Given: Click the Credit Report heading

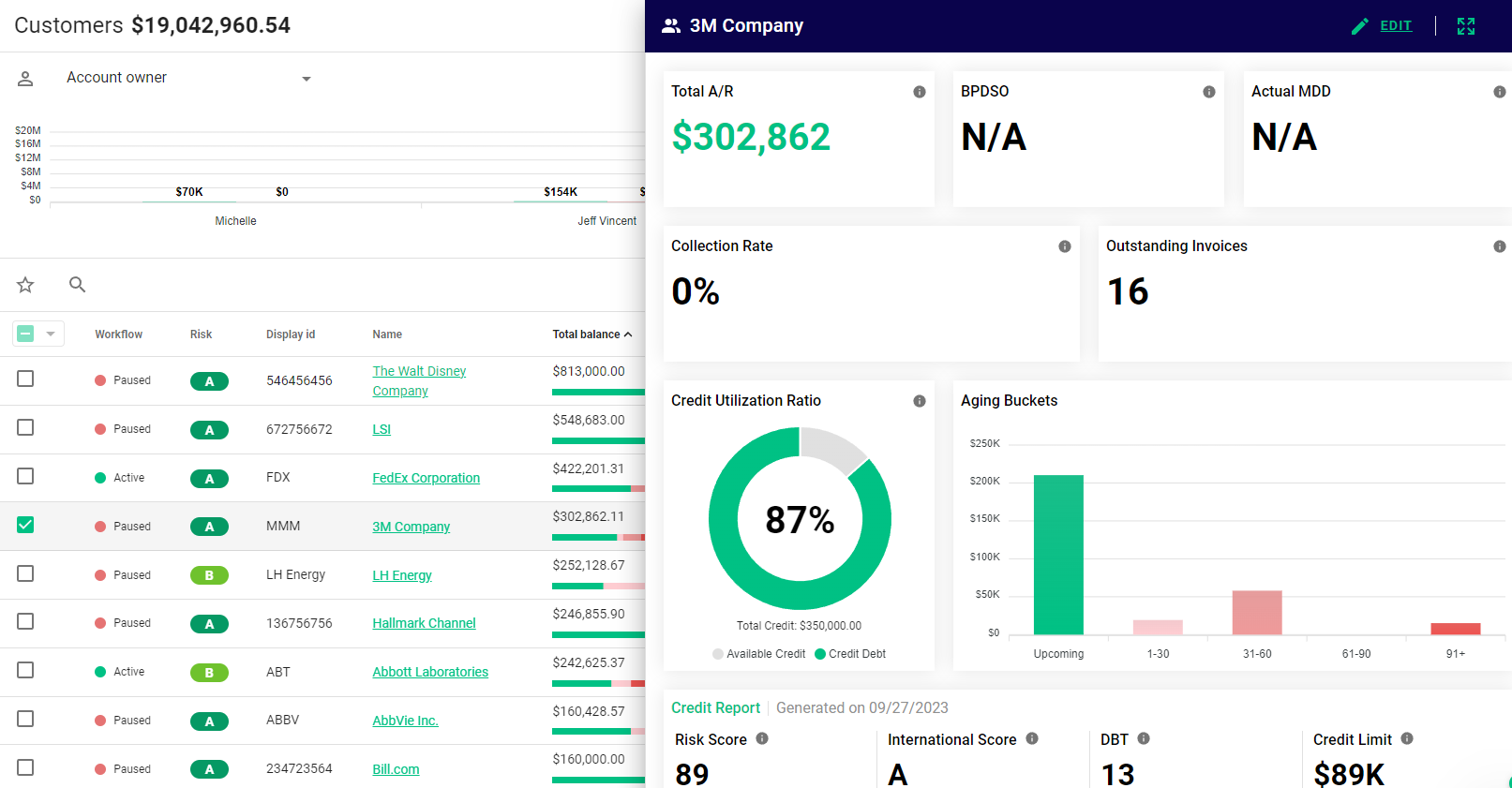Looking at the screenshot, I should (715, 708).
